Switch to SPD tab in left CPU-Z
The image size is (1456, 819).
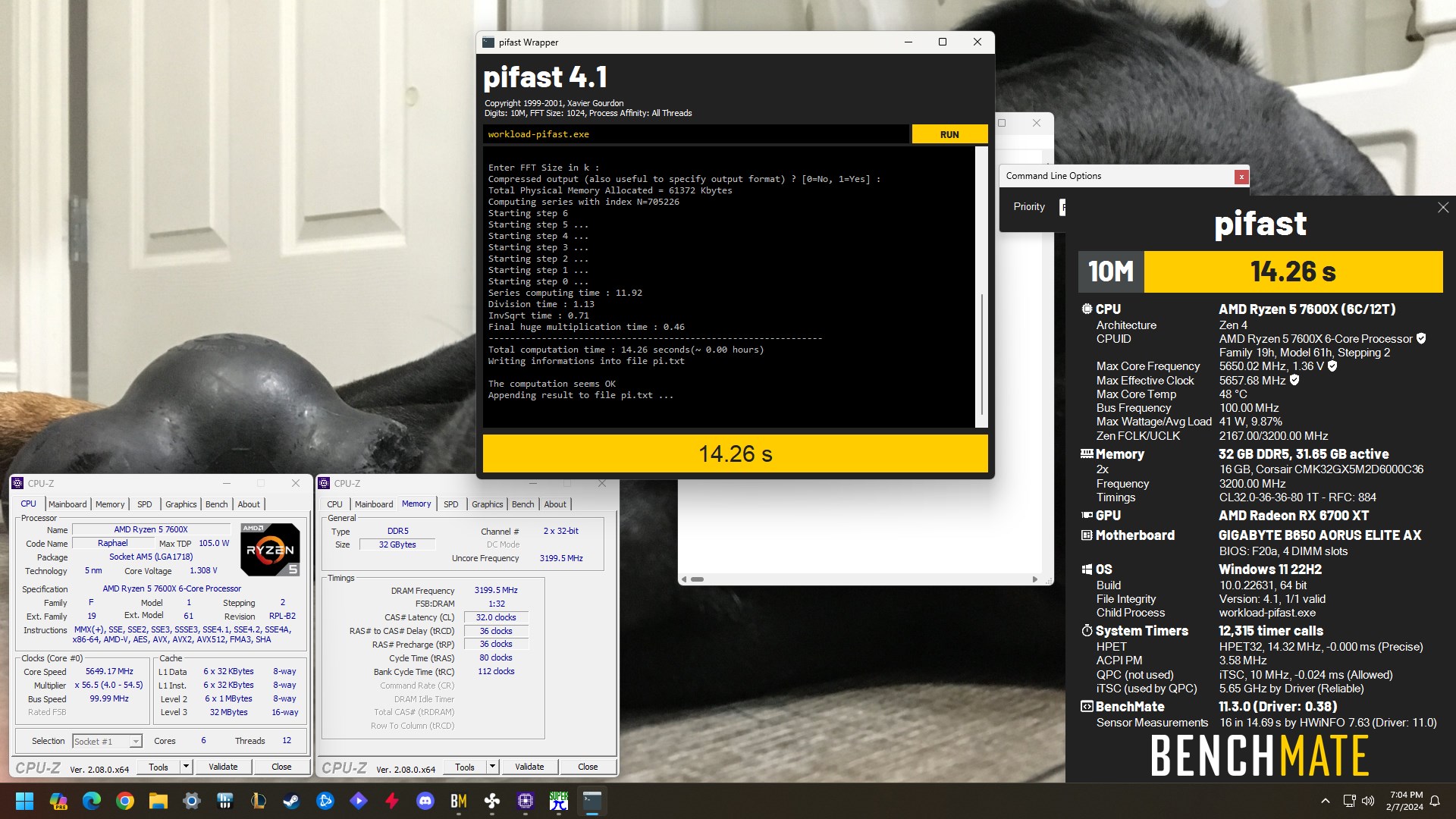tap(144, 504)
